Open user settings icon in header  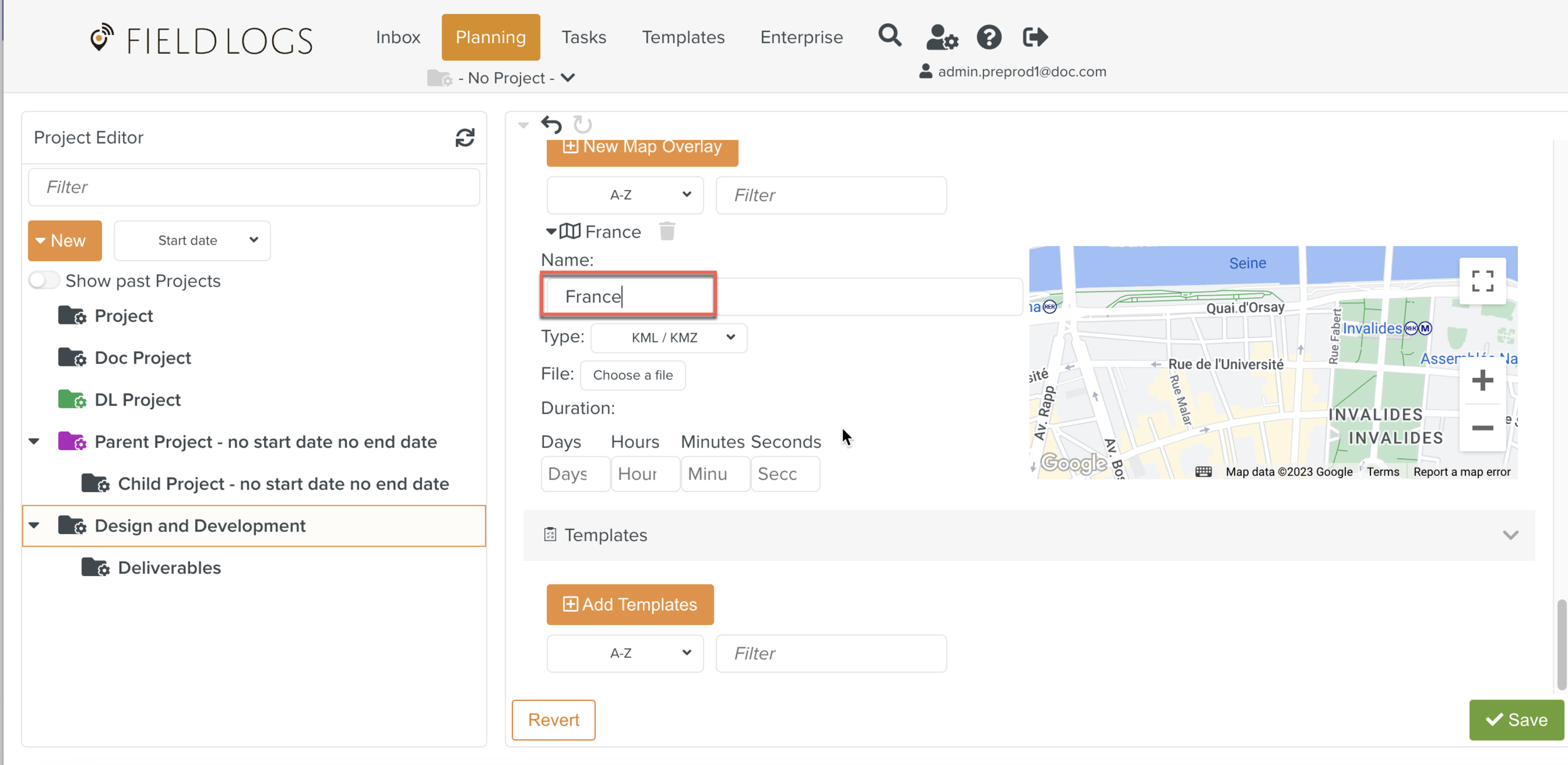pyautogui.click(x=941, y=37)
